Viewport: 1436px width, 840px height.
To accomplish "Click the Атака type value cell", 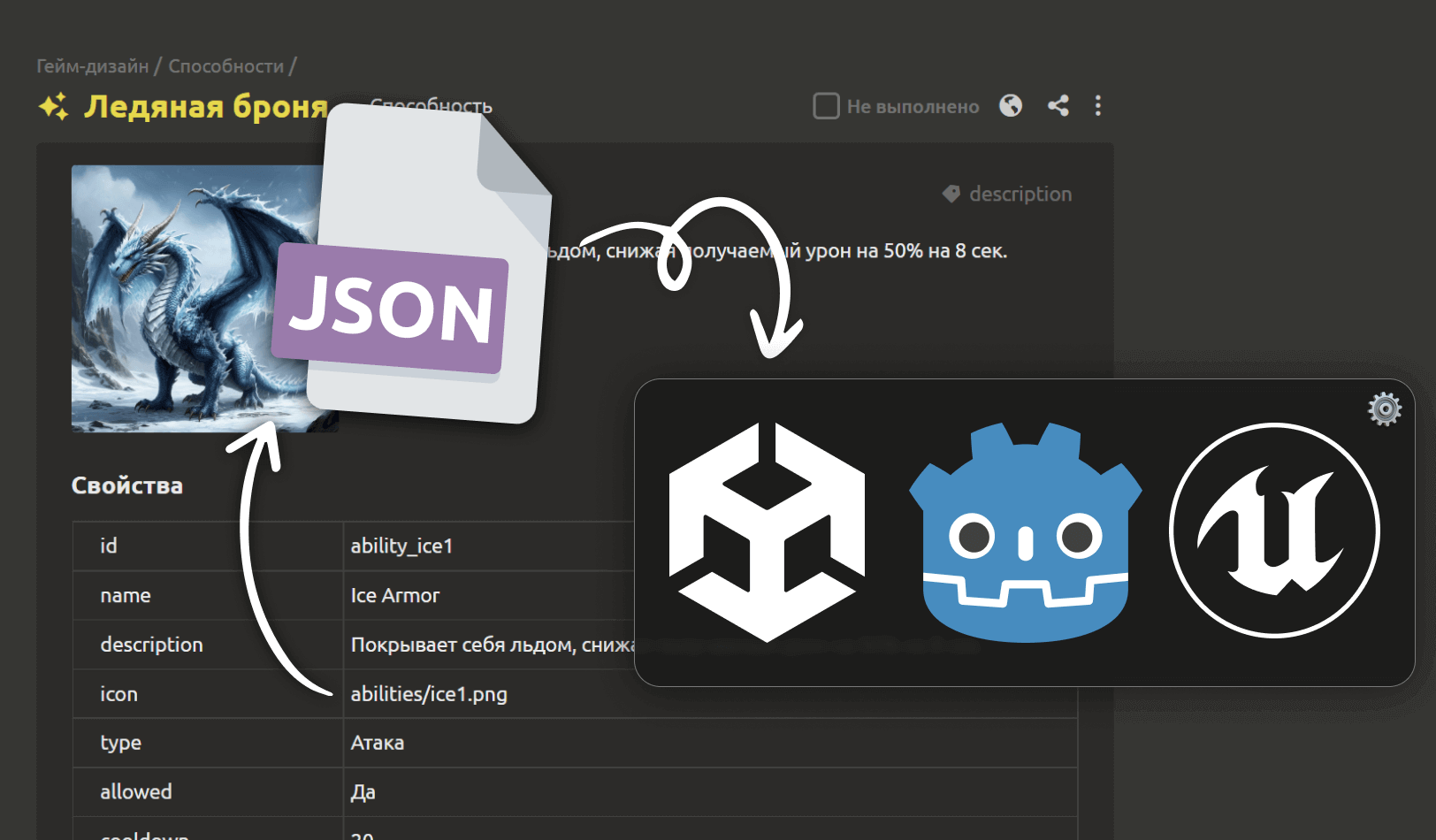I will 710,743.
